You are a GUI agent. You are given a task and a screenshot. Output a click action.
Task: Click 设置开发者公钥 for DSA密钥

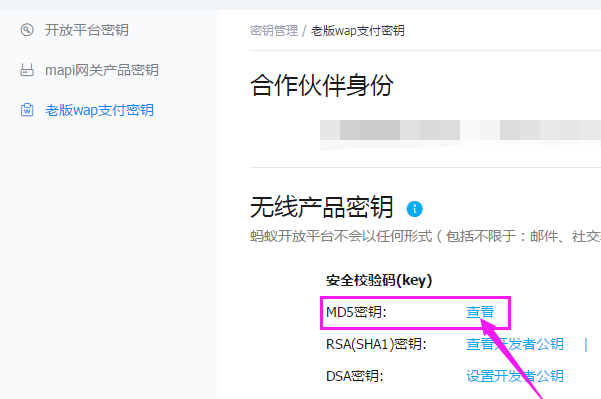pos(515,376)
